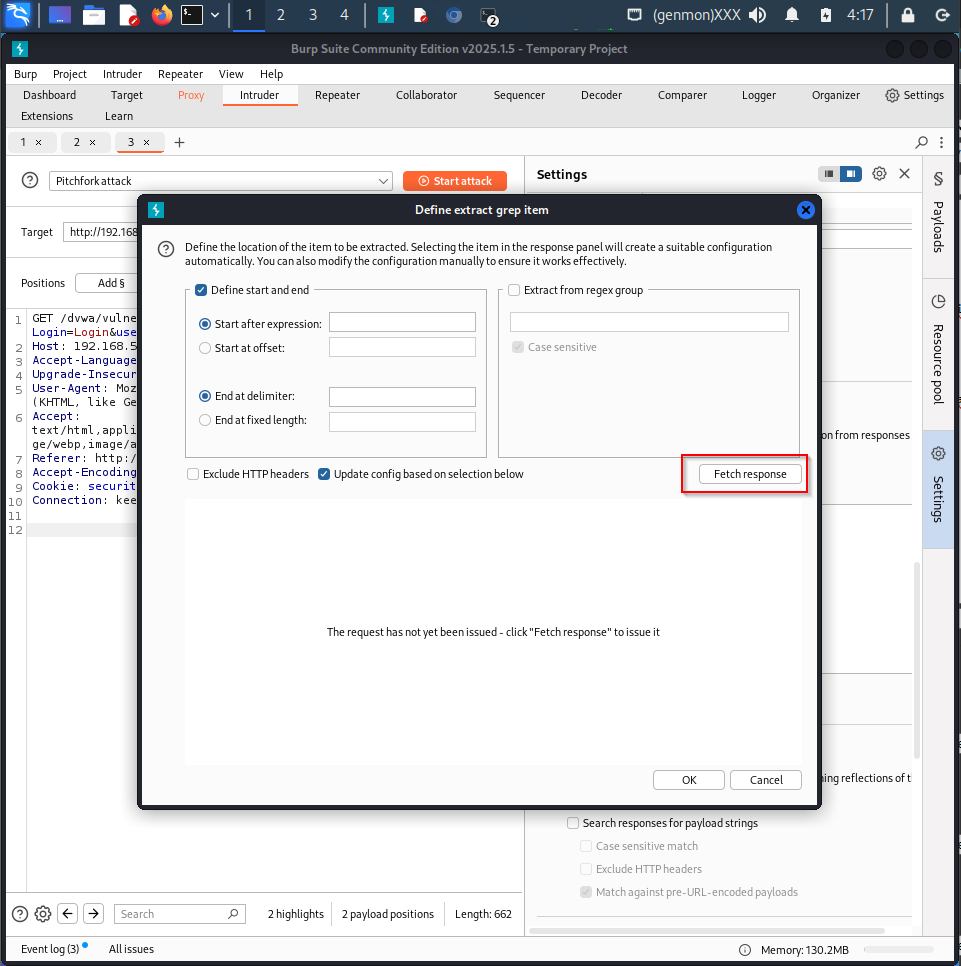Click the lock screen icon
This screenshot has height=966, width=961.
(x=907, y=15)
